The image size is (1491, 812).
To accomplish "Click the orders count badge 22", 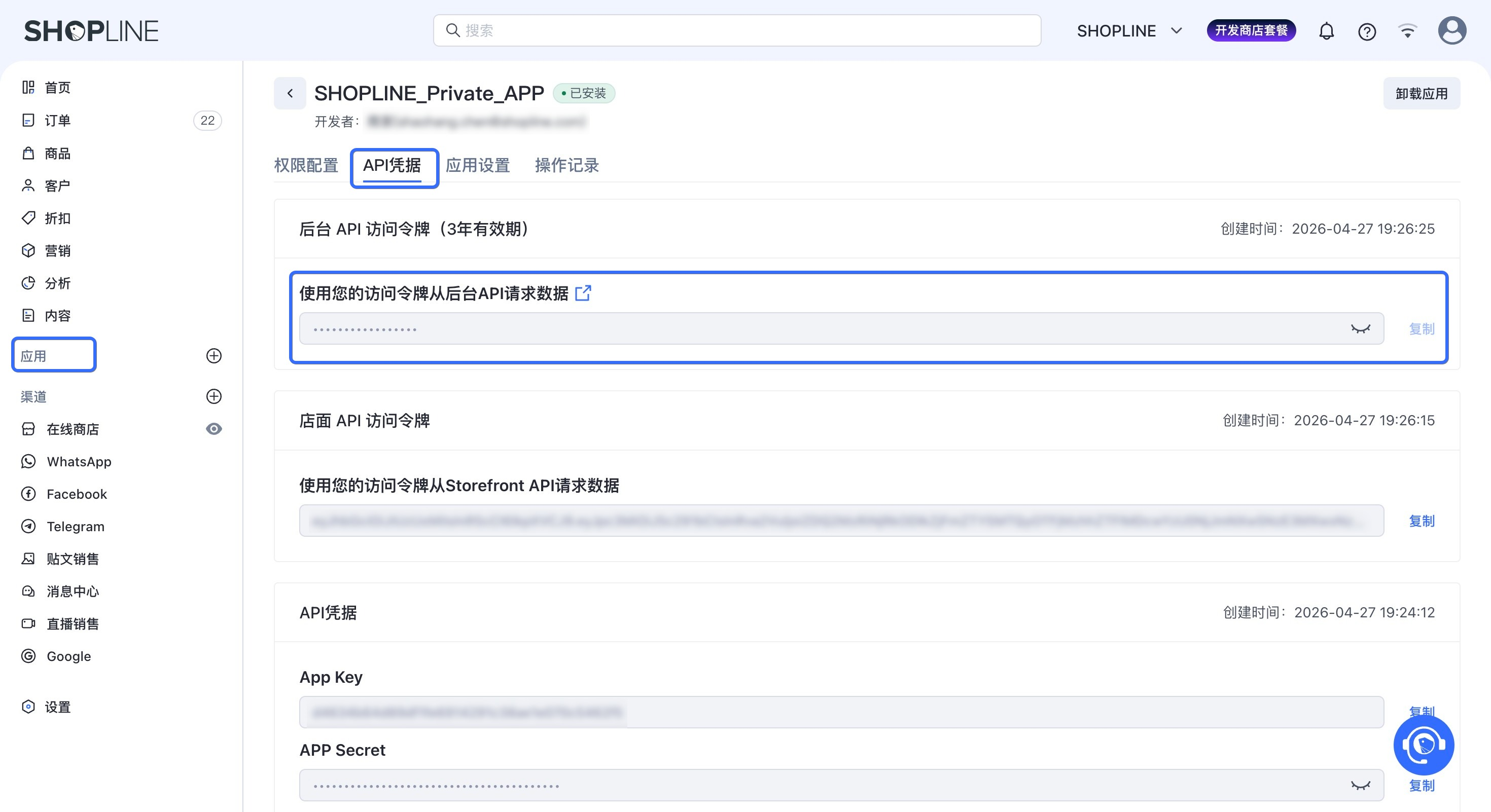I will pyautogui.click(x=207, y=120).
